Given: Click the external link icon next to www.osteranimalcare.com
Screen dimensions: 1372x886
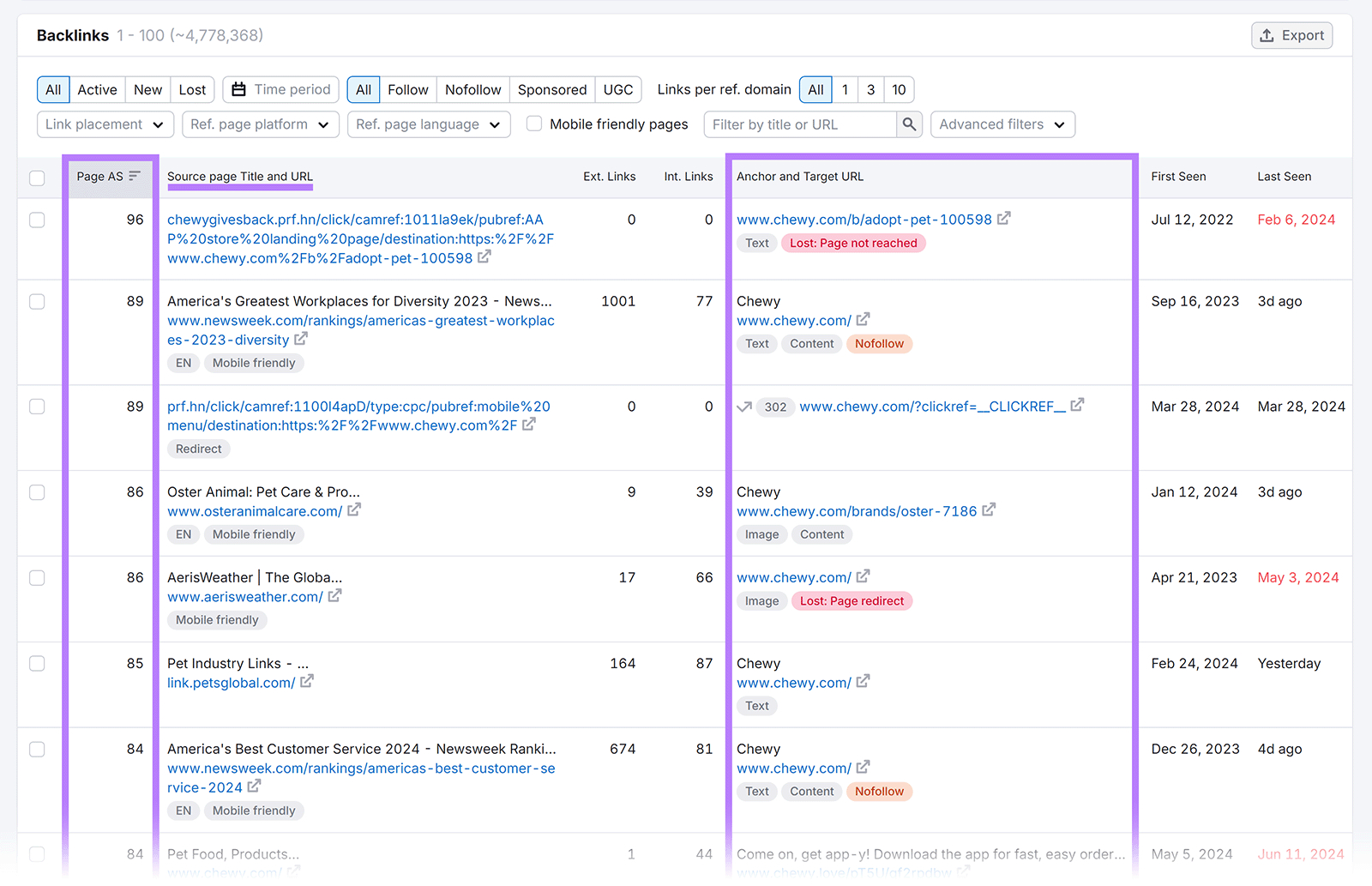Looking at the screenshot, I should click(354, 510).
